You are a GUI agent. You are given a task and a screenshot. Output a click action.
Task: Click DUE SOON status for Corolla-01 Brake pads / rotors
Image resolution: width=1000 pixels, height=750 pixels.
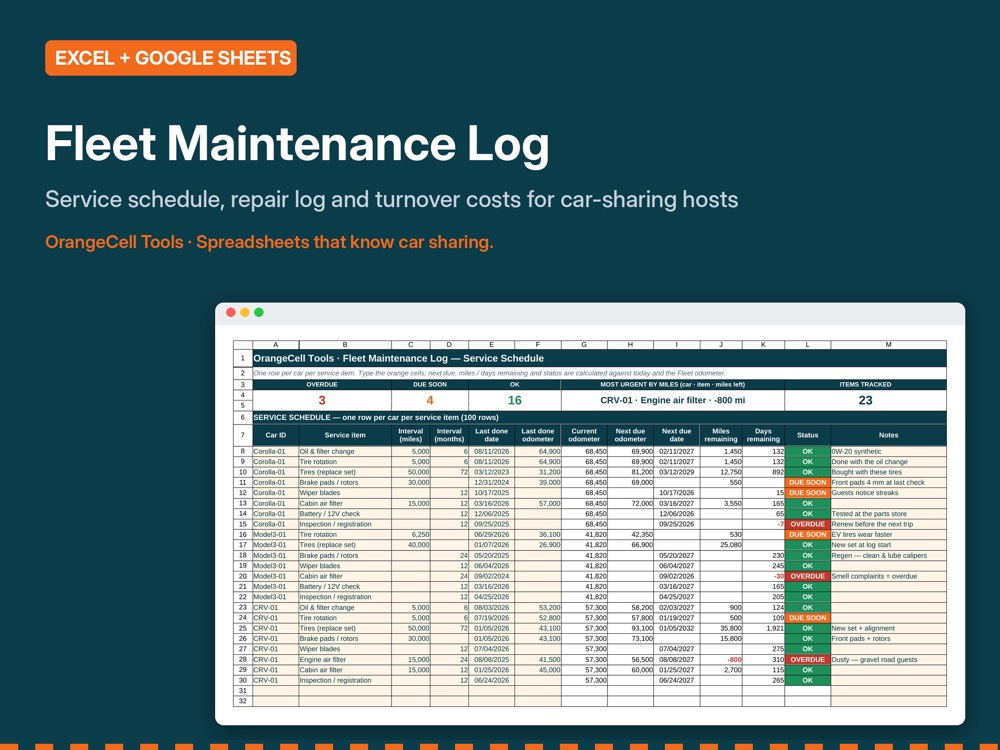tap(807, 483)
